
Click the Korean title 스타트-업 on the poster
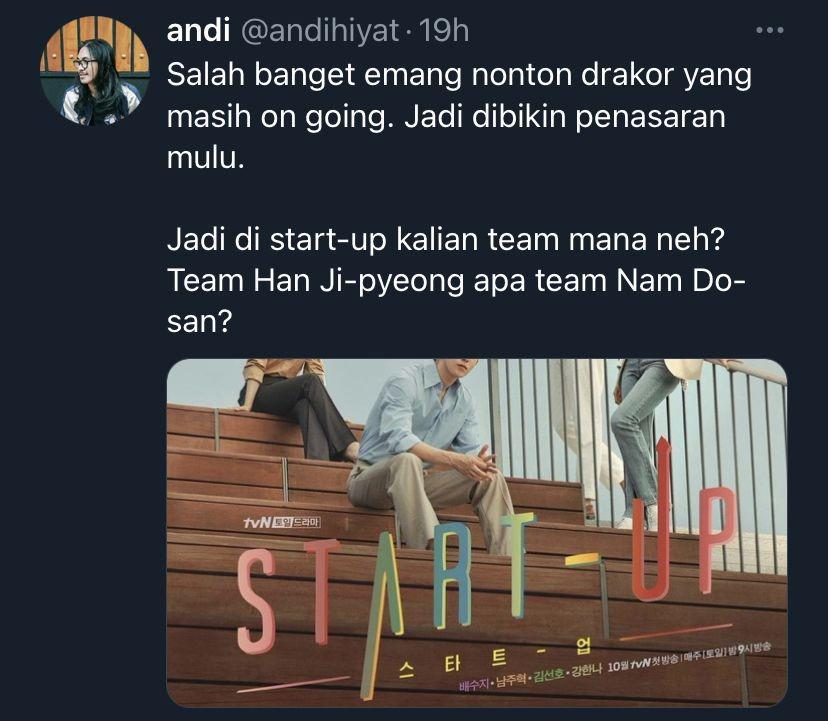pyautogui.click(x=493, y=659)
